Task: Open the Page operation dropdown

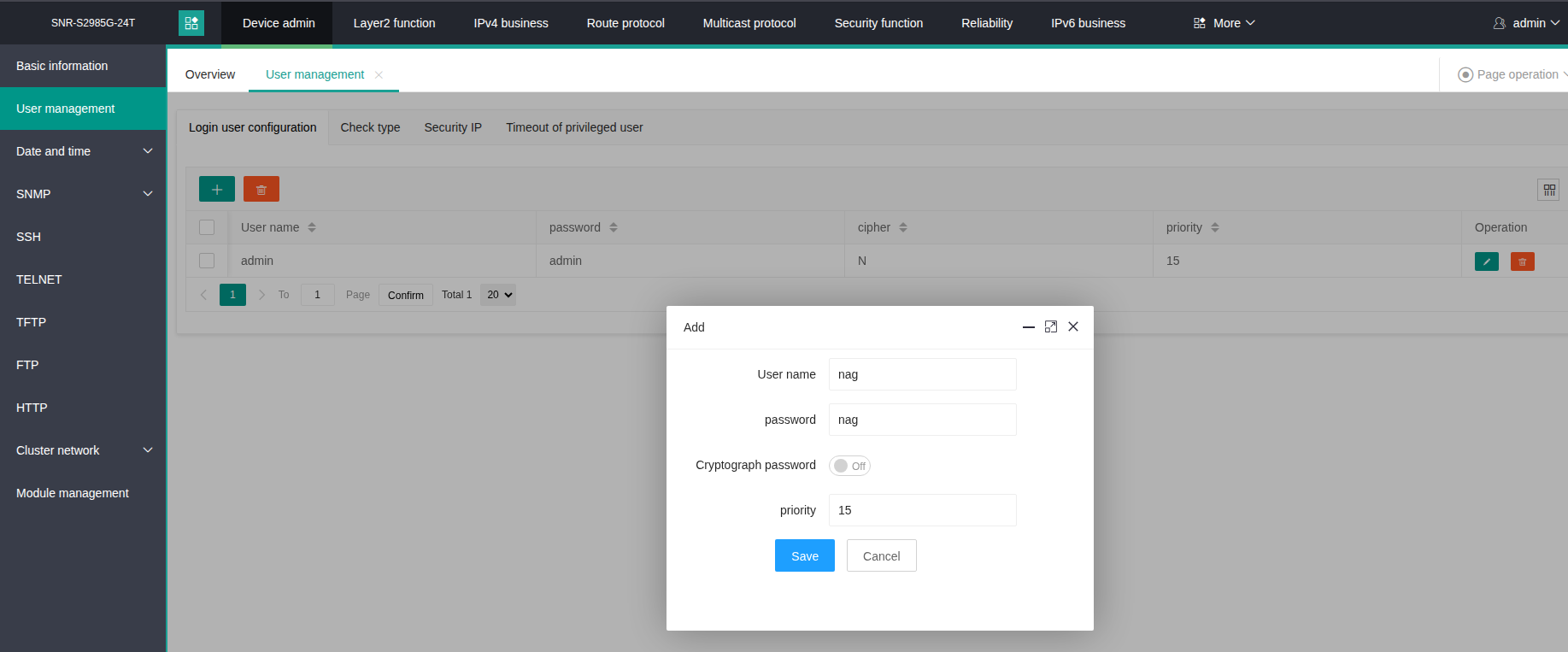Action: (1512, 75)
